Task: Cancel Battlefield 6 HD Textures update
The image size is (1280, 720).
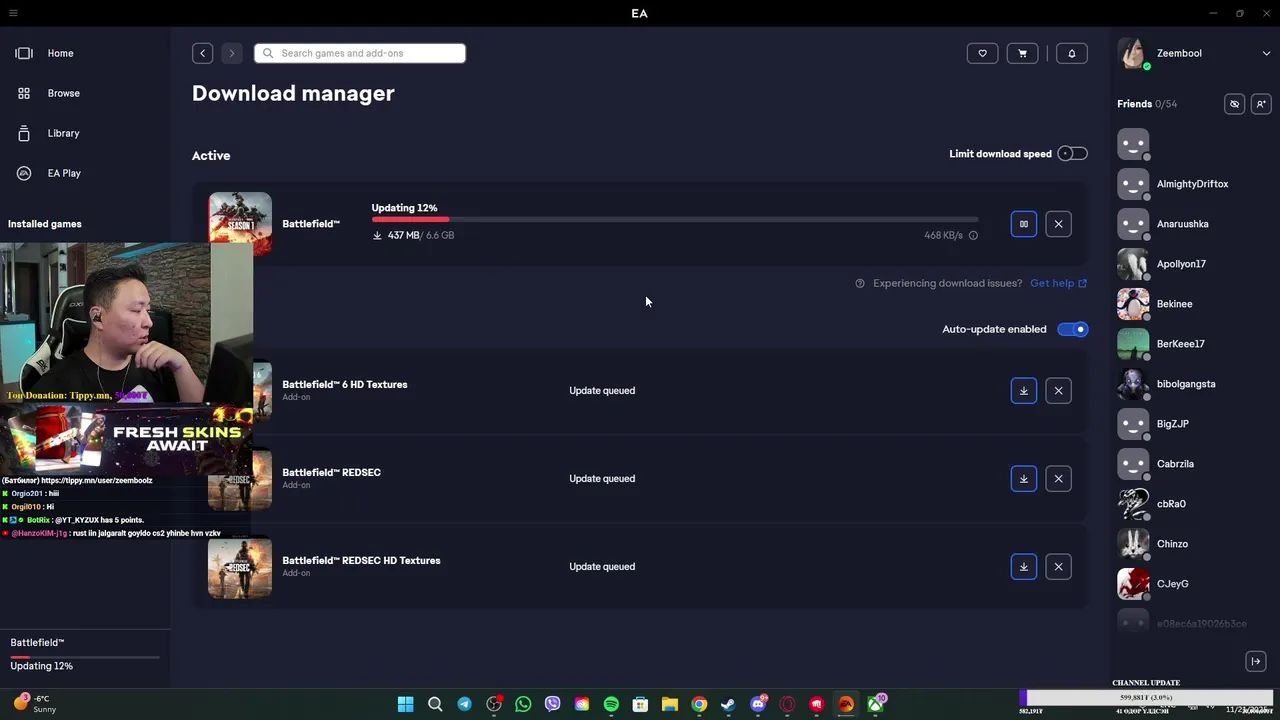Action: click(x=1058, y=391)
